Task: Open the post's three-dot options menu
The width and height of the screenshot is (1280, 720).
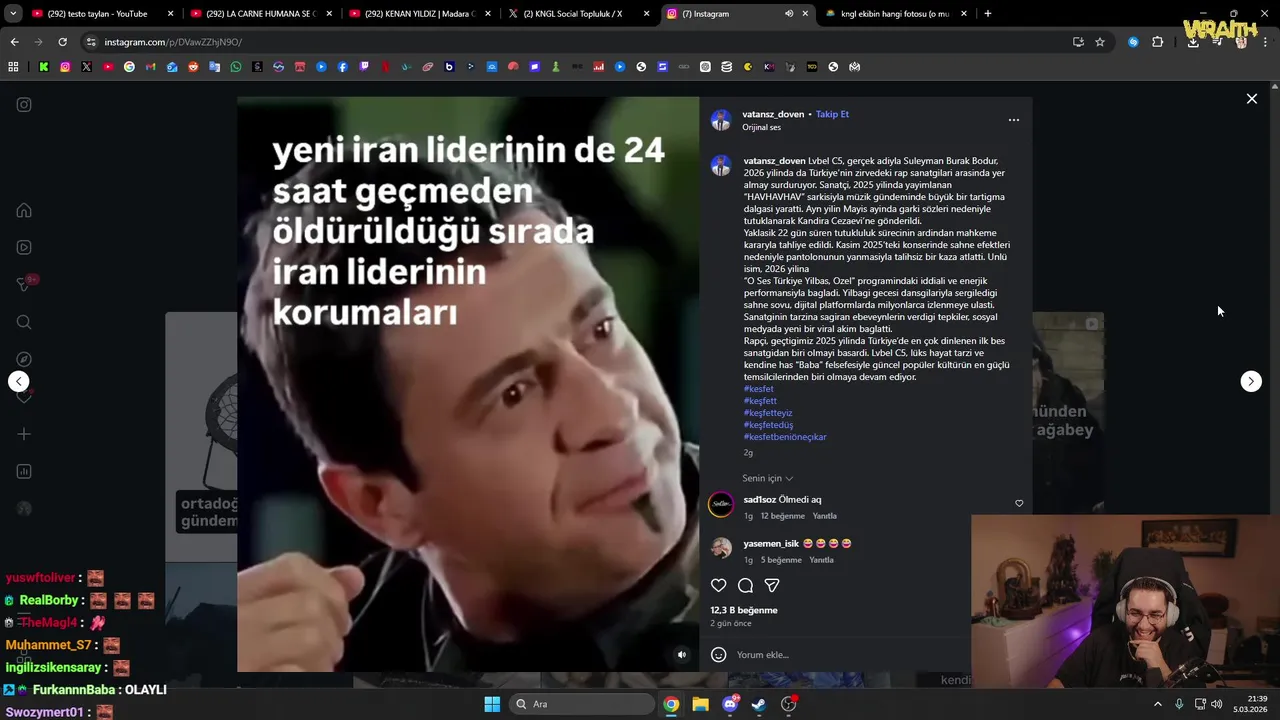Action: click(x=1014, y=120)
